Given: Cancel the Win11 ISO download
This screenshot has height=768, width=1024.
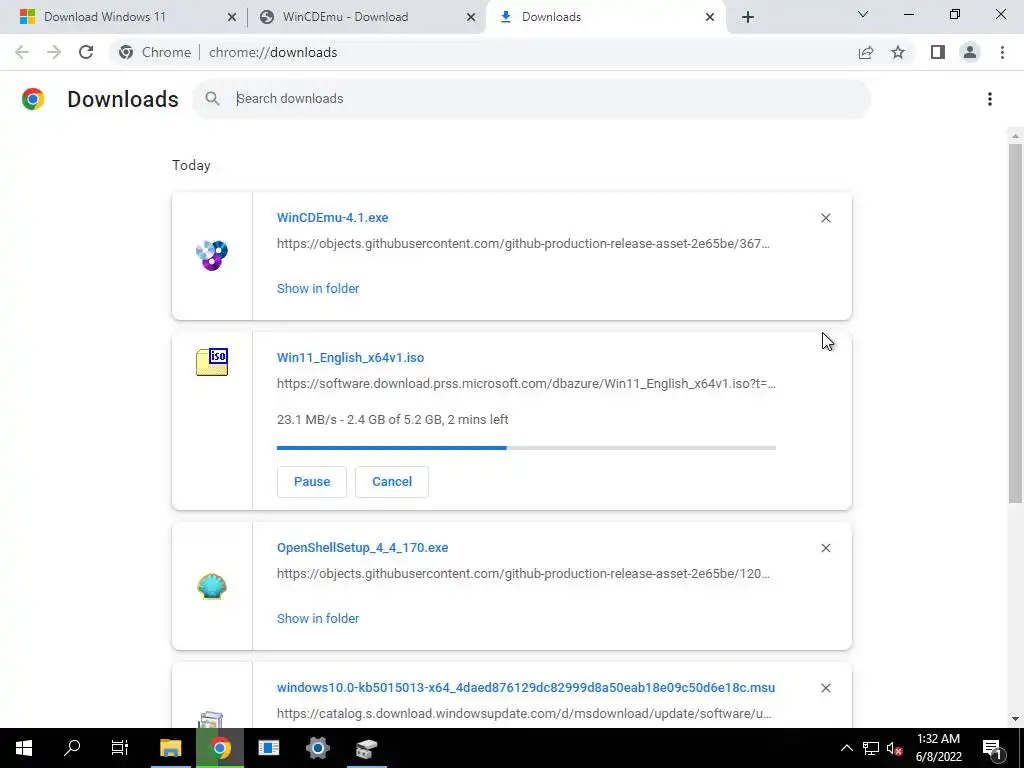Looking at the screenshot, I should pyautogui.click(x=392, y=482).
